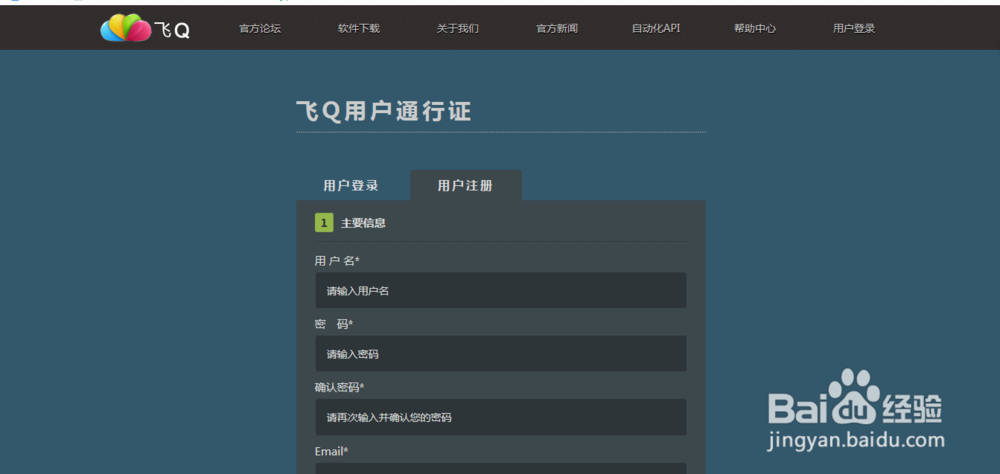Screen dimensions: 1000x474
Task: Focus the 请输入用户名 username field
Action: (x=501, y=291)
